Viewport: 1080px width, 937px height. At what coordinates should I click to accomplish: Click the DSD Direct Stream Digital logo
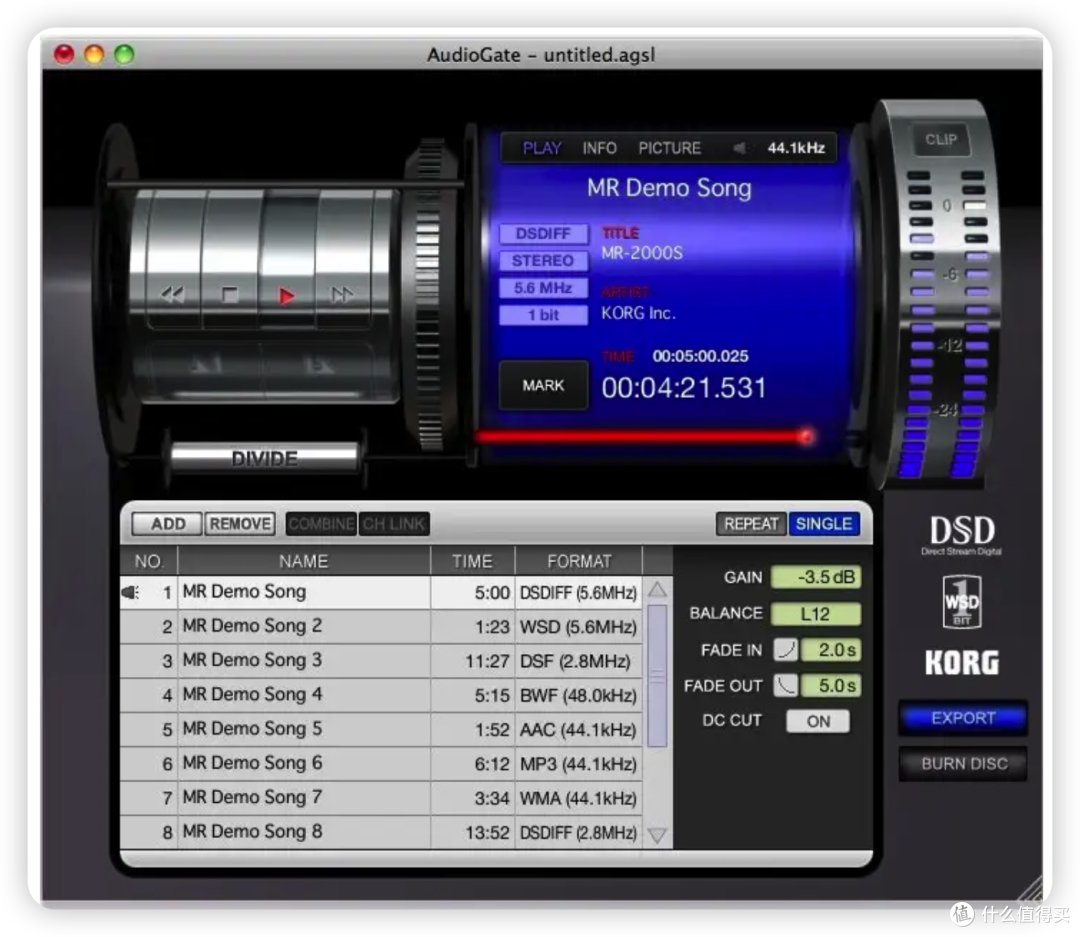click(962, 535)
